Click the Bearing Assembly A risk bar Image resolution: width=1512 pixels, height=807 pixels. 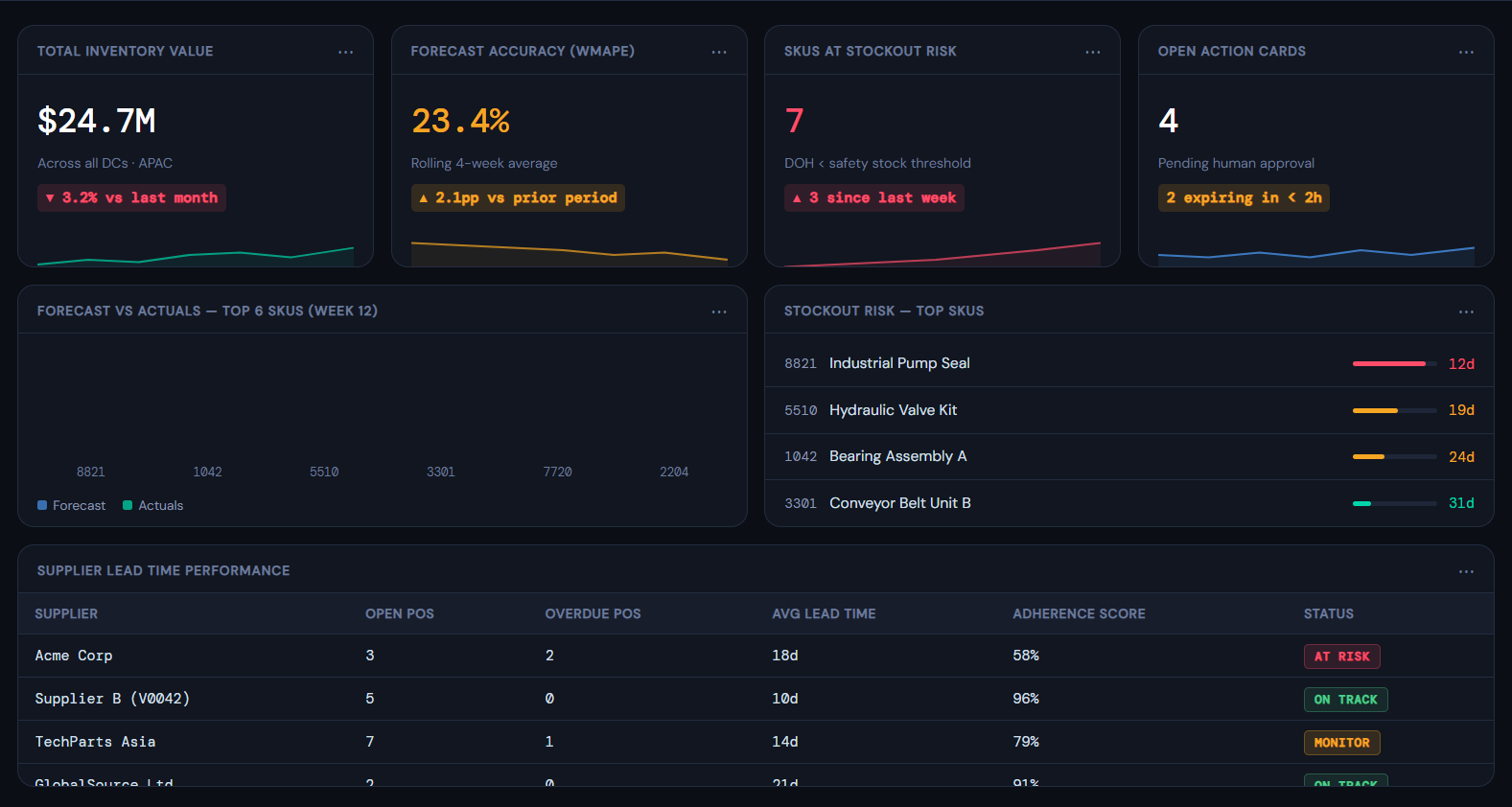(1395, 457)
